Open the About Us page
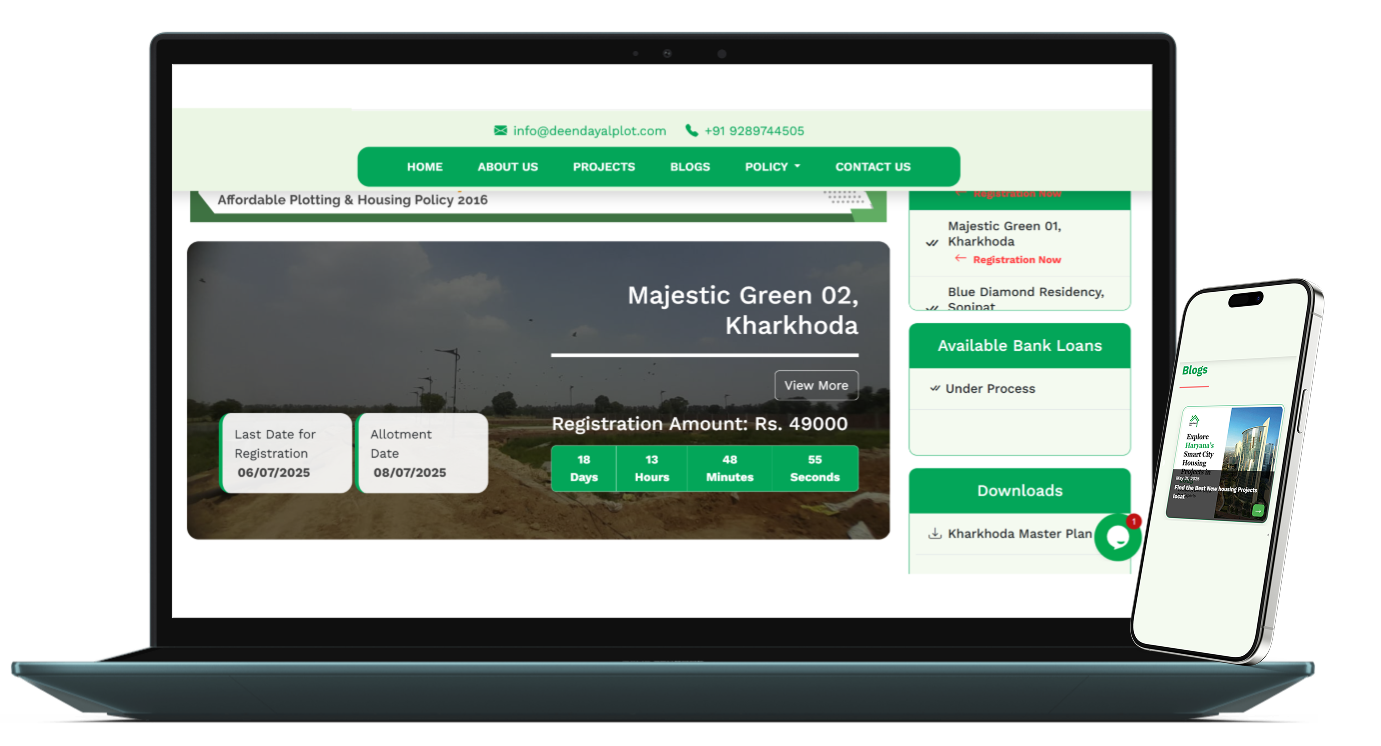This screenshot has height=746, width=1381. 507,167
